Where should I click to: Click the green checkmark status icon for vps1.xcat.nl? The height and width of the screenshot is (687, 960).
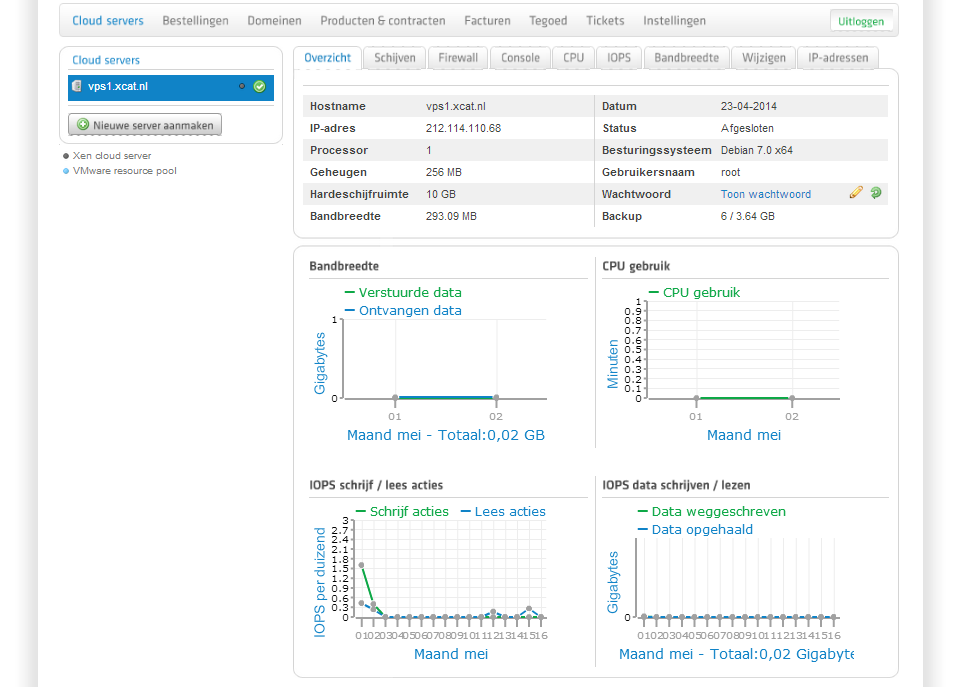259,87
